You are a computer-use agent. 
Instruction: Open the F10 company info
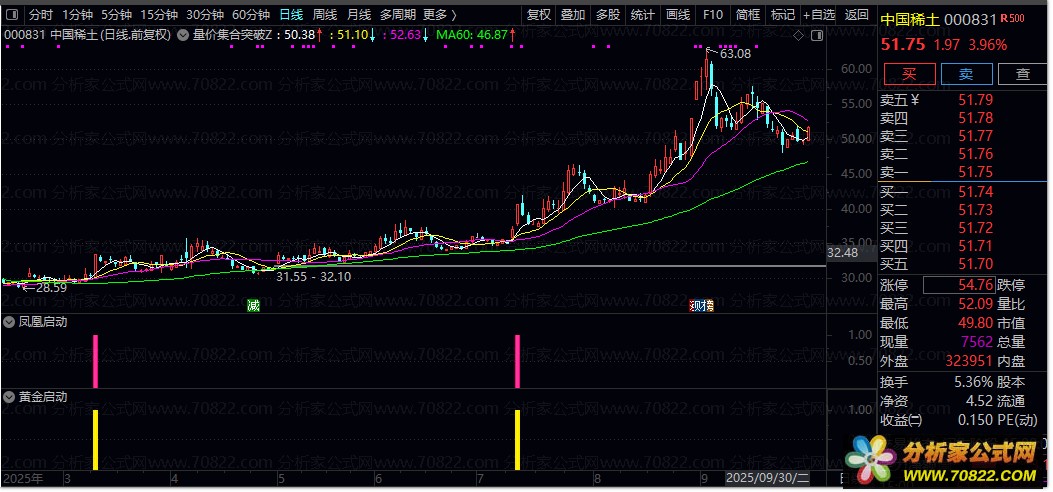[x=712, y=15]
